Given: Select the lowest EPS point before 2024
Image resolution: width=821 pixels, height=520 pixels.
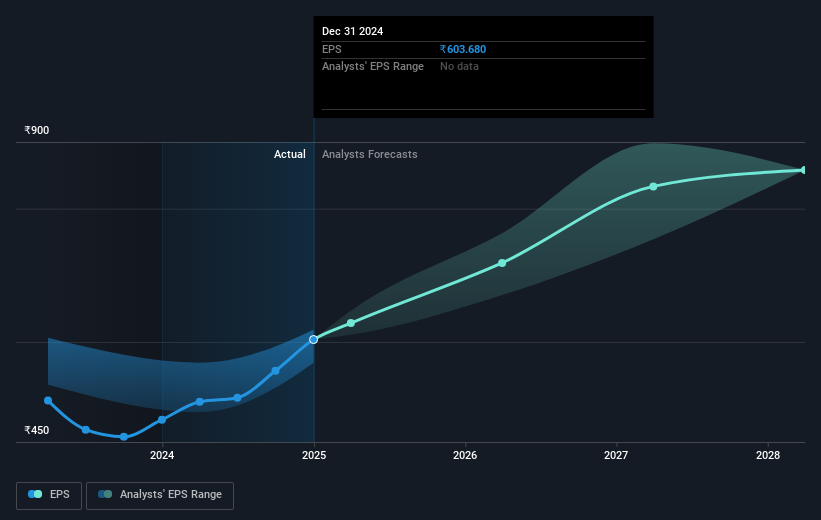Looking at the screenshot, I should coord(124,437).
